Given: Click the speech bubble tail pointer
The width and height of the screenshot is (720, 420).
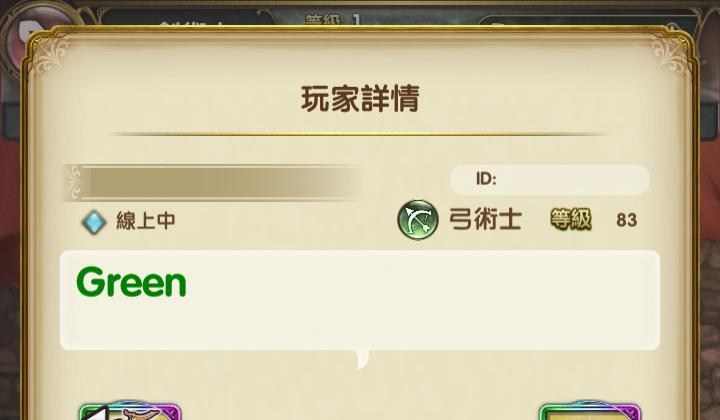Looking at the screenshot, I should pos(362,359).
